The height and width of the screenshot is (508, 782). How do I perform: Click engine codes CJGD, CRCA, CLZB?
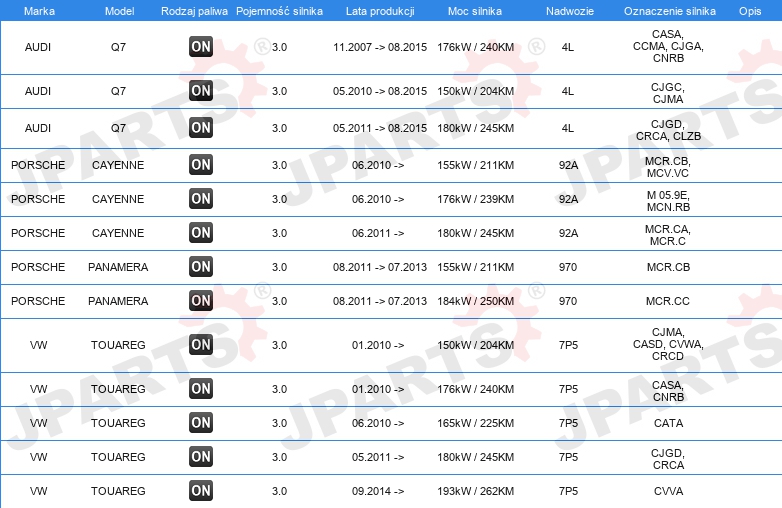668,130
